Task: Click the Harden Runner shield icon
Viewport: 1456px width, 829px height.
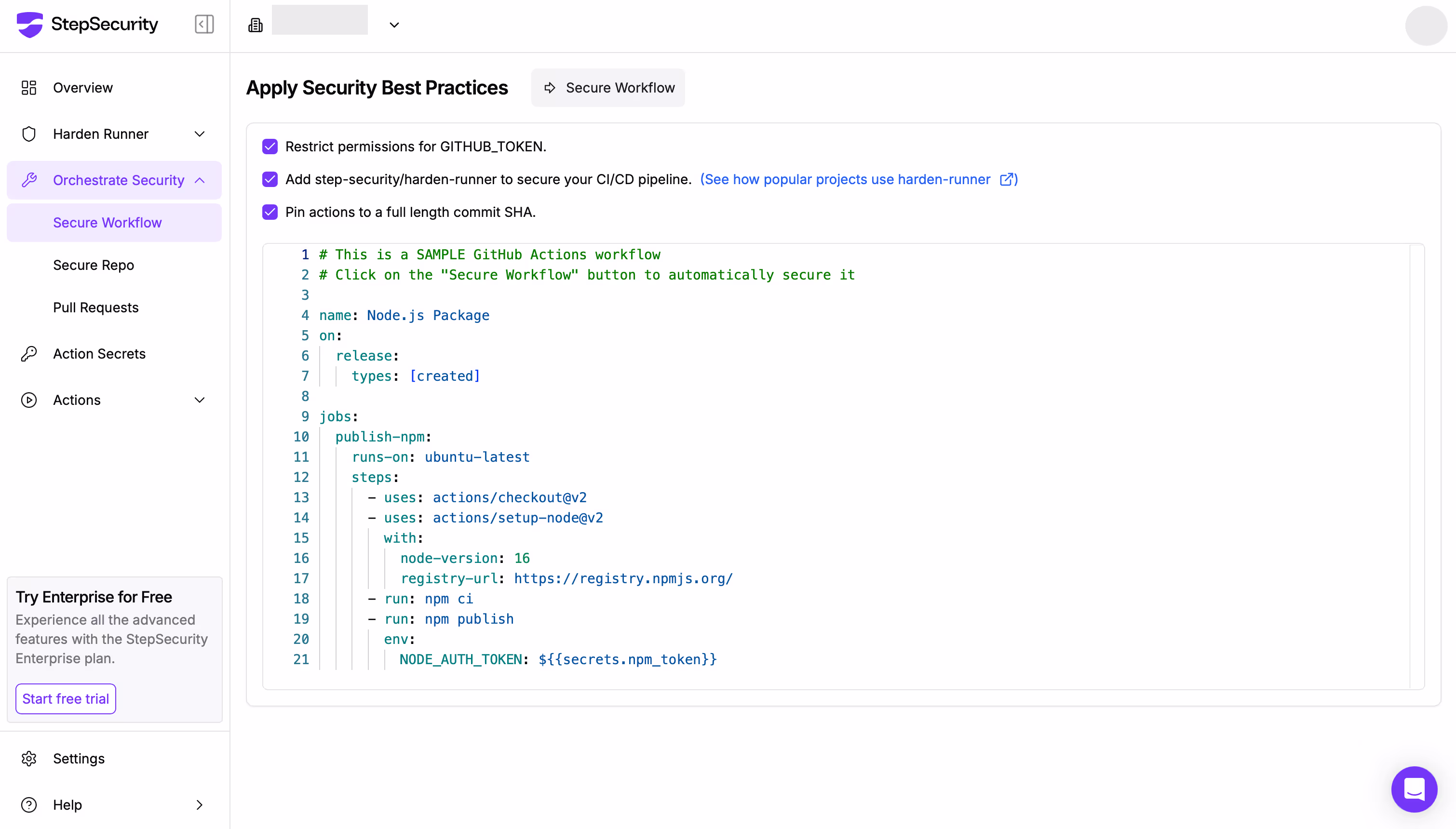Action: click(29, 134)
